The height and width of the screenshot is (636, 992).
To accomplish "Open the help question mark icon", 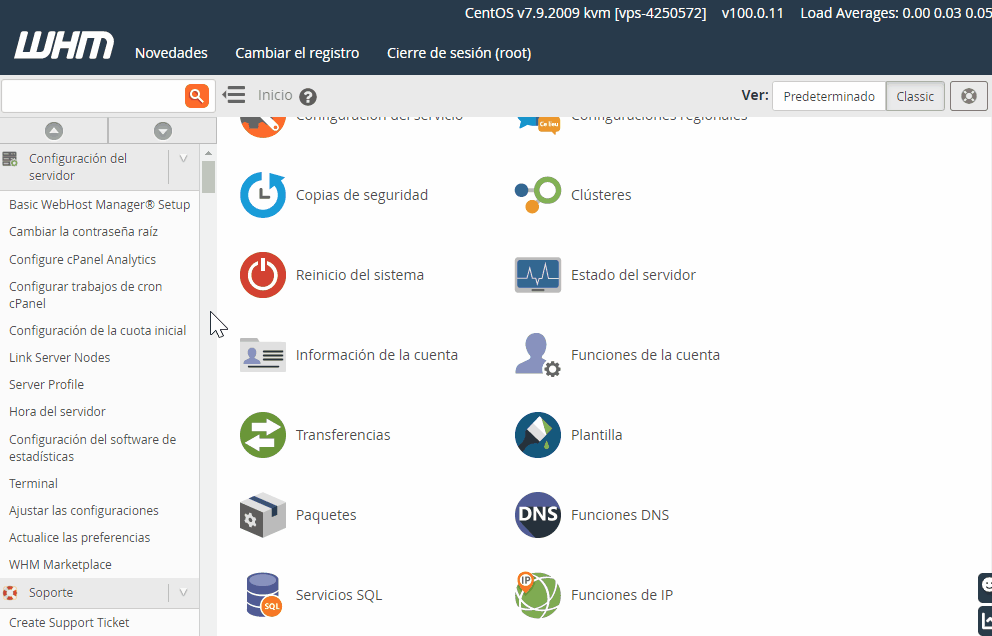I will click(x=307, y=97).
